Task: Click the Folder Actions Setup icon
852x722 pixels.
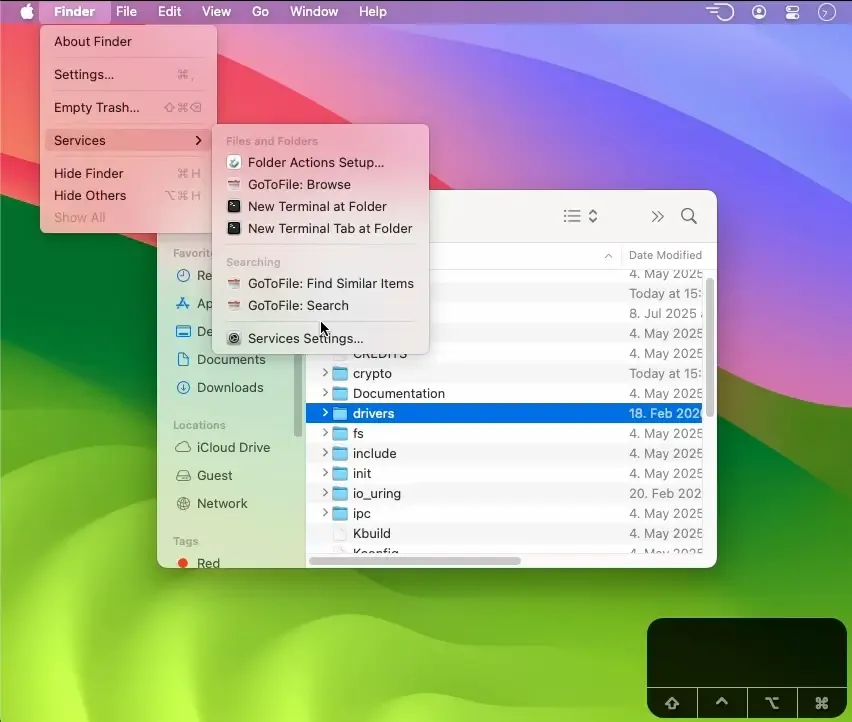Action: pos(234,162)
